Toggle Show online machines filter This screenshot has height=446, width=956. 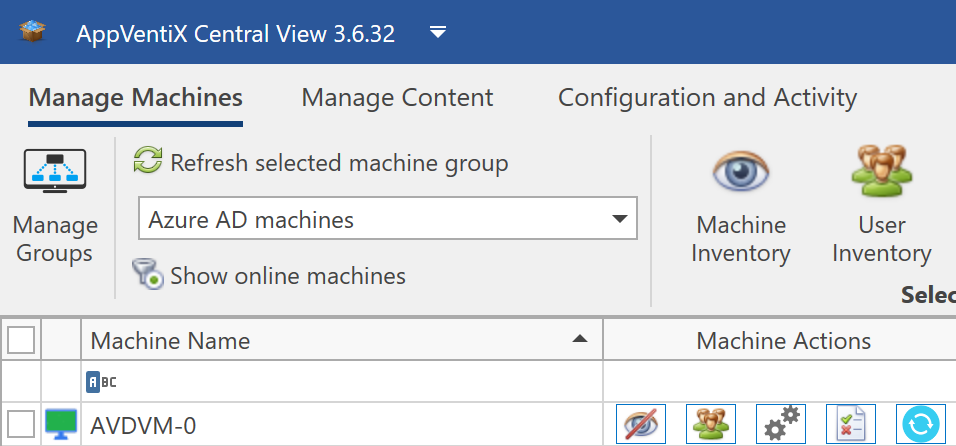tap(270, 276)
